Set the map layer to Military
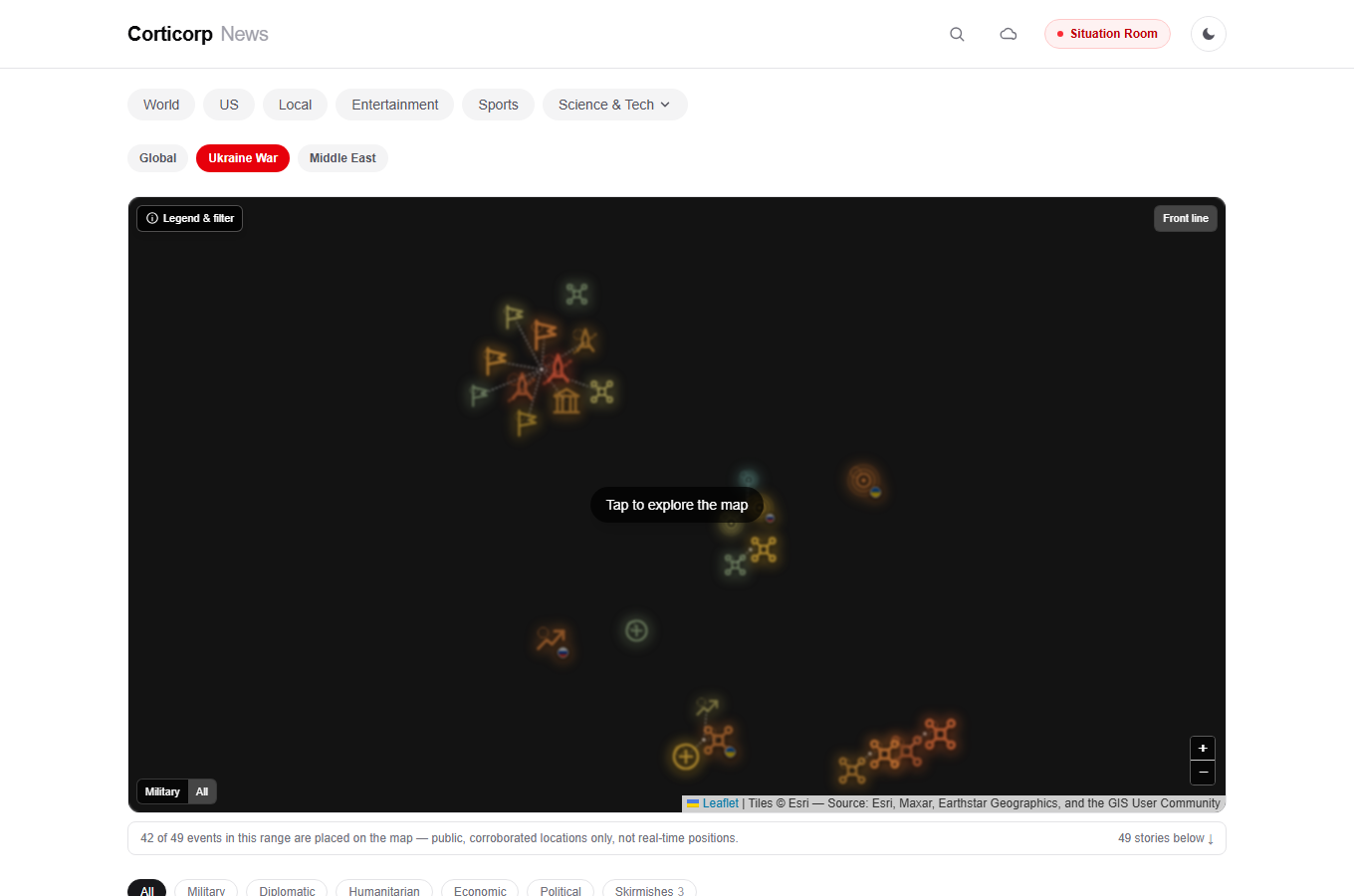This screenshot has width=1354, height=896. point(162,791)
